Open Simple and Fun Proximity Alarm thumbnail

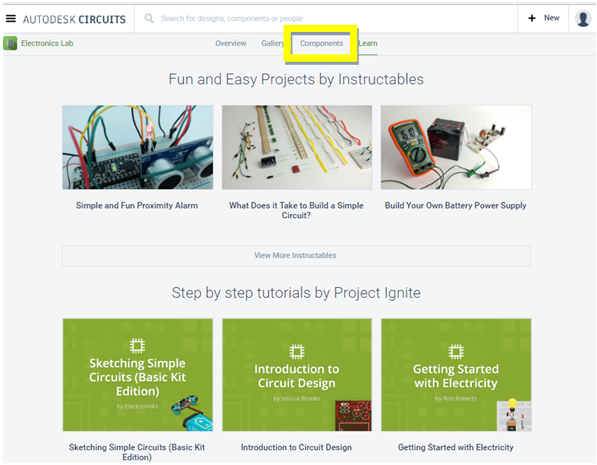point(137,147)
